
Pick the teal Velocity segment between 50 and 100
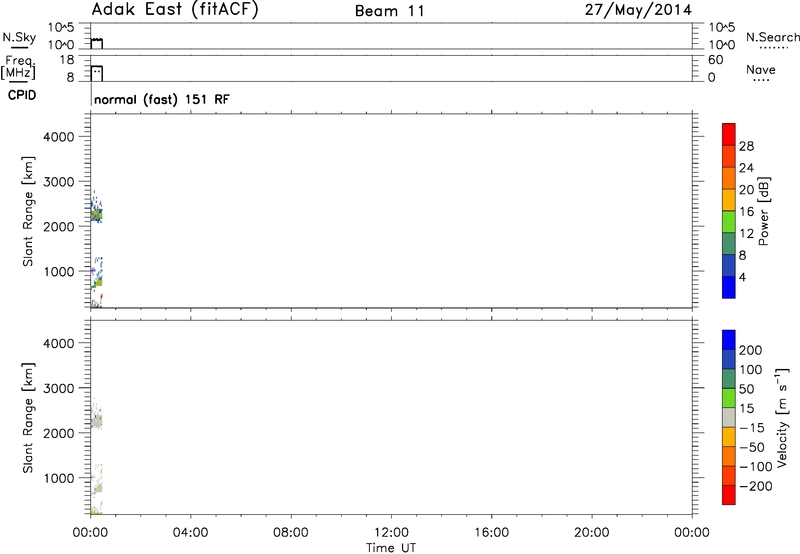729,379
